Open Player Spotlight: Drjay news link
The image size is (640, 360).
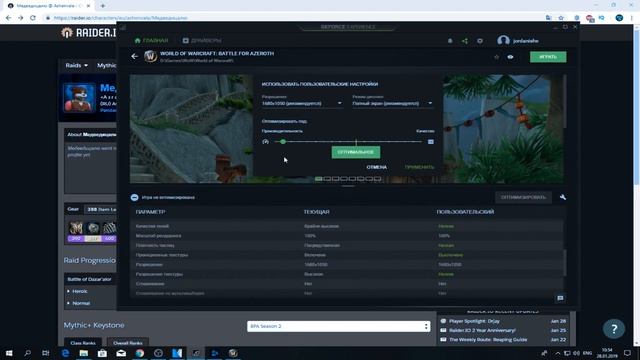pyautogui.click(x=474, y=321)
